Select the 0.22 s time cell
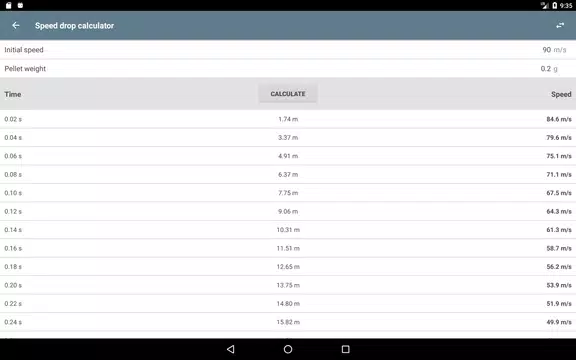Screen dimensions: 576x360 click(x=13, y=303)
